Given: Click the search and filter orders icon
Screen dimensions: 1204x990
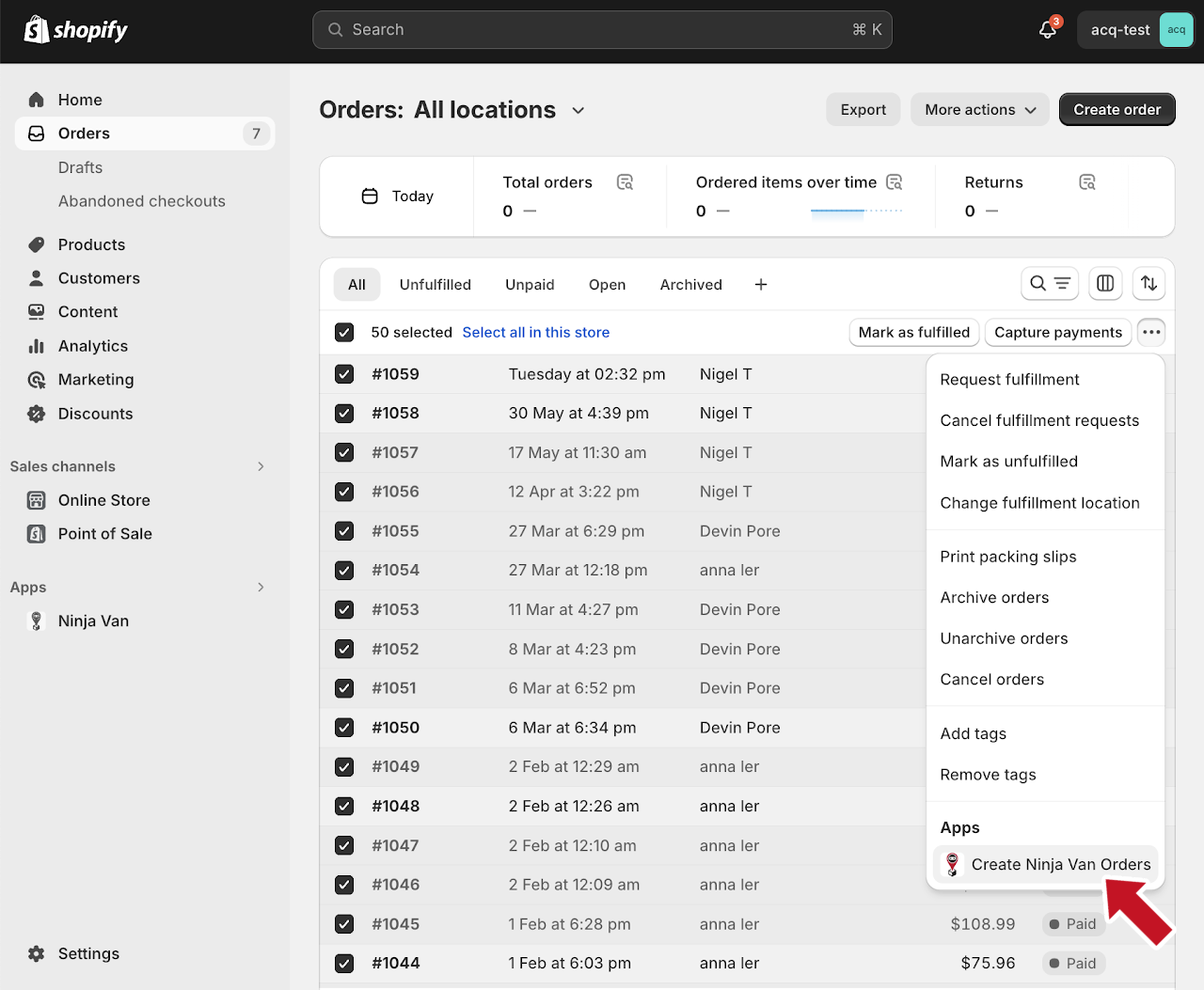Looking at the screenshot, I should [1049, 283].
